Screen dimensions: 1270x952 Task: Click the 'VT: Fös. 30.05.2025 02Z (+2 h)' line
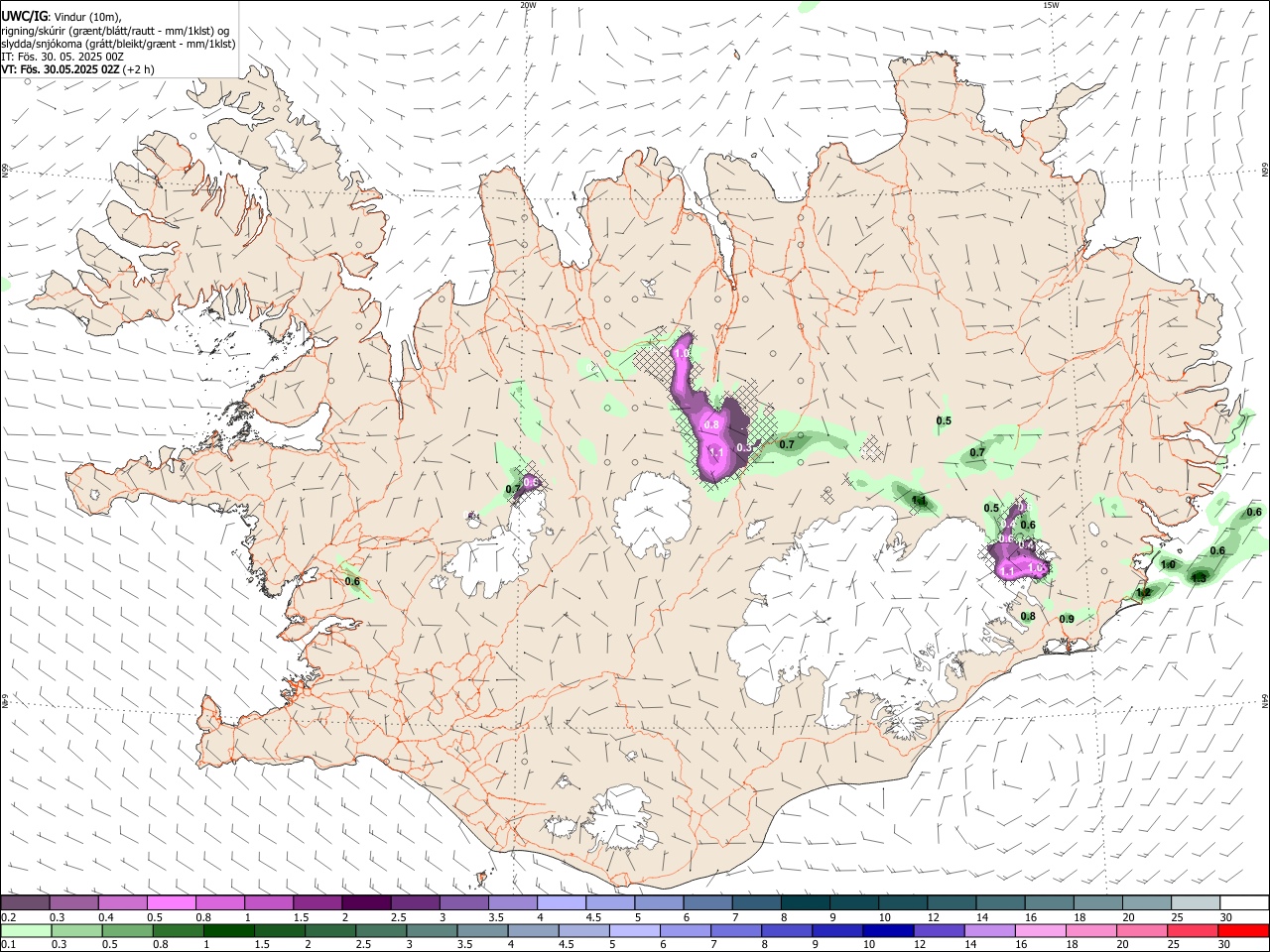coord(77,69)
